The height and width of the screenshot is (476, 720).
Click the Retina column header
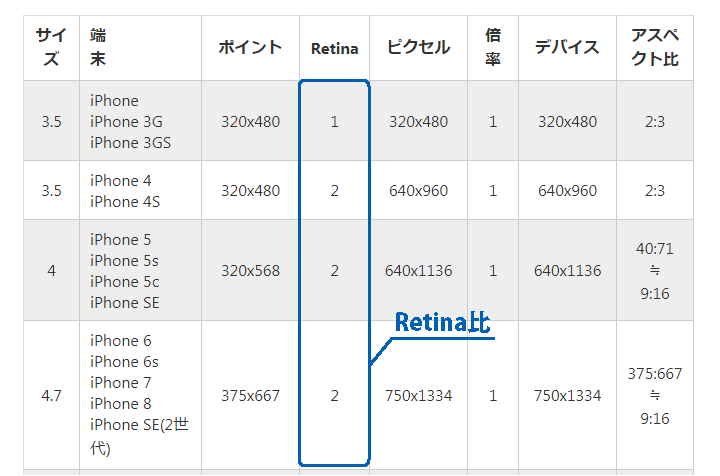(x=334, y=48)
